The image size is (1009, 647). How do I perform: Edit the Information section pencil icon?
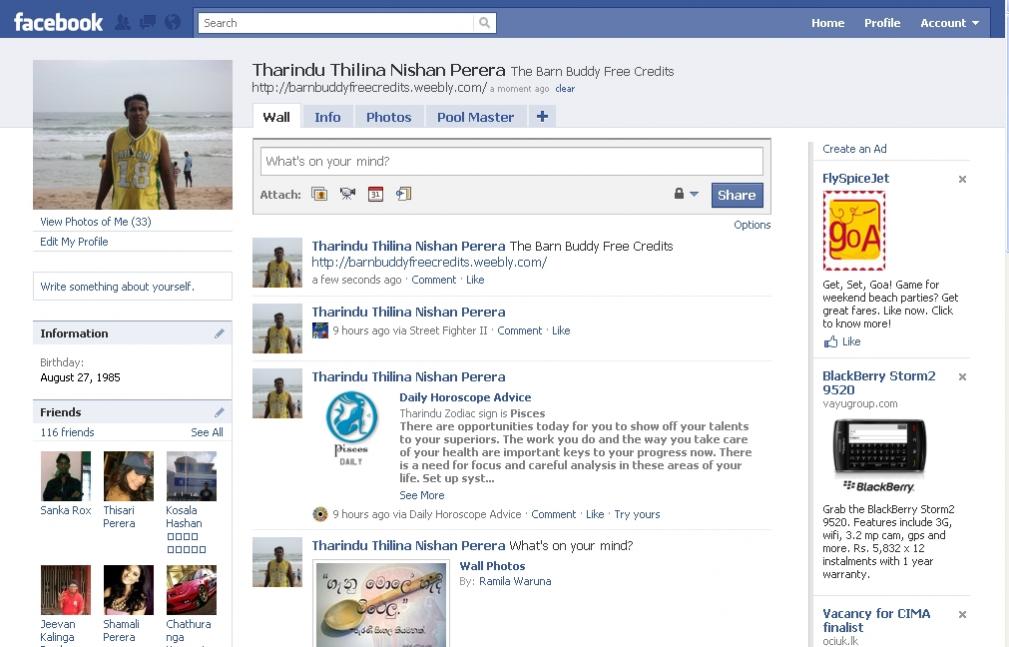click(219, 333)
